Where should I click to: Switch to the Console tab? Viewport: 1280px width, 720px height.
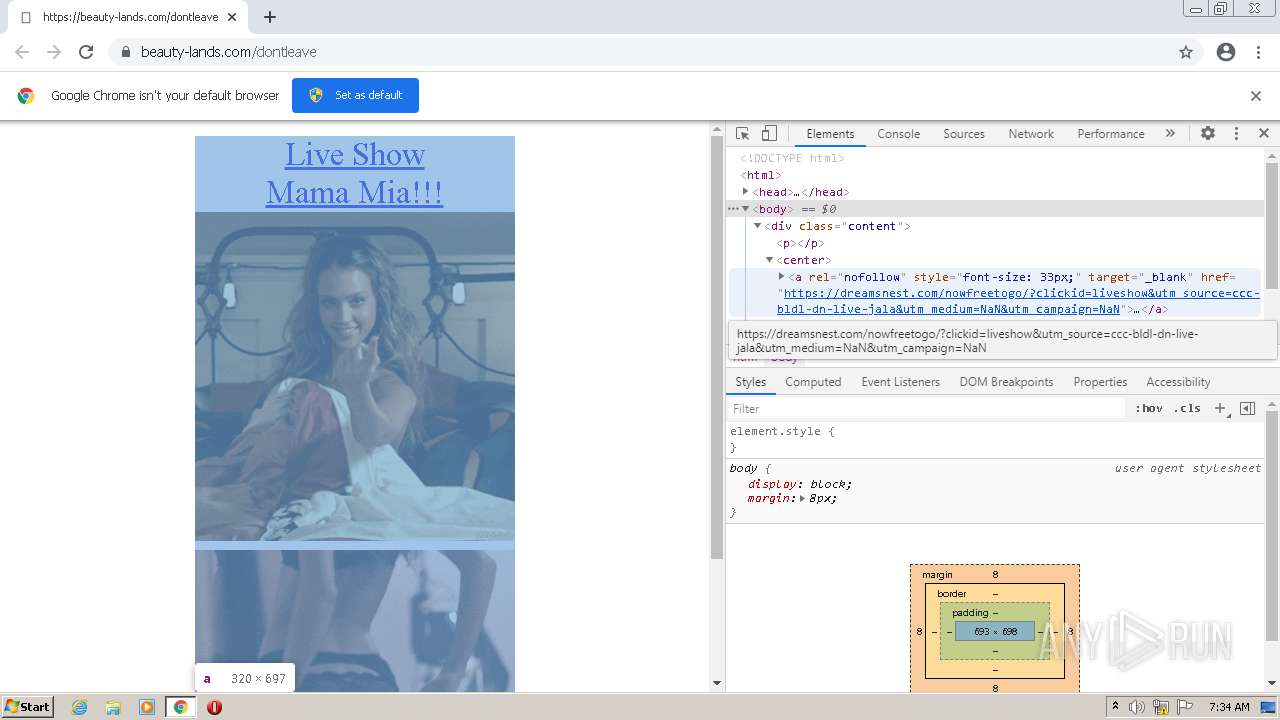pos(898,134)
